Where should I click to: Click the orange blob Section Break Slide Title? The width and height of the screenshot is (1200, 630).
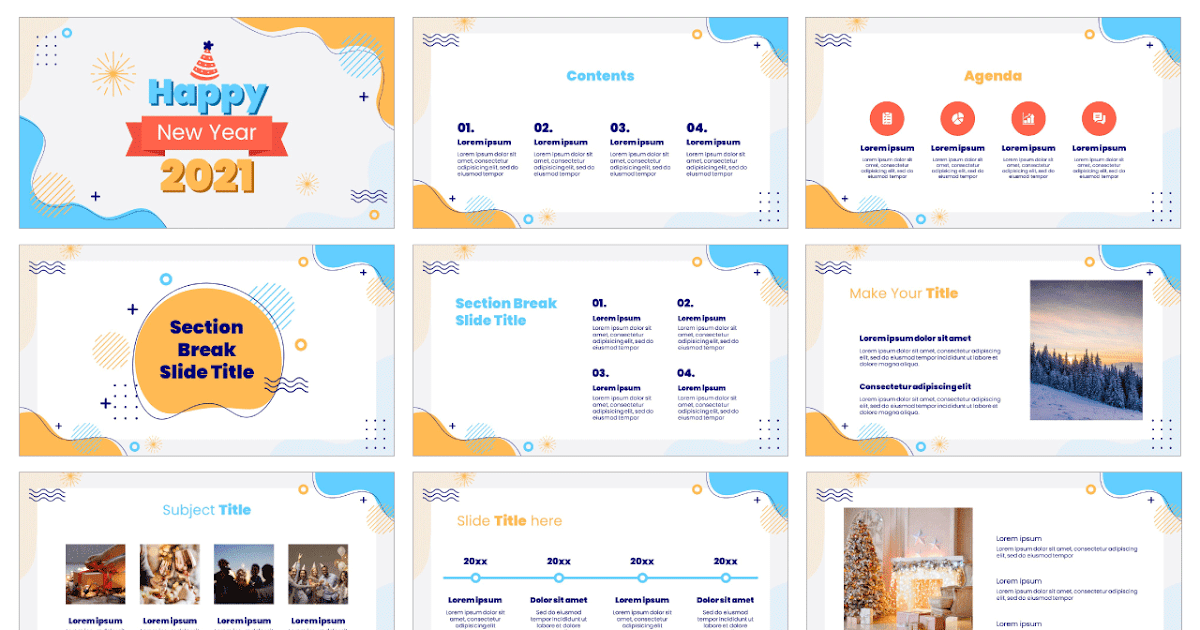pos(207,350)
